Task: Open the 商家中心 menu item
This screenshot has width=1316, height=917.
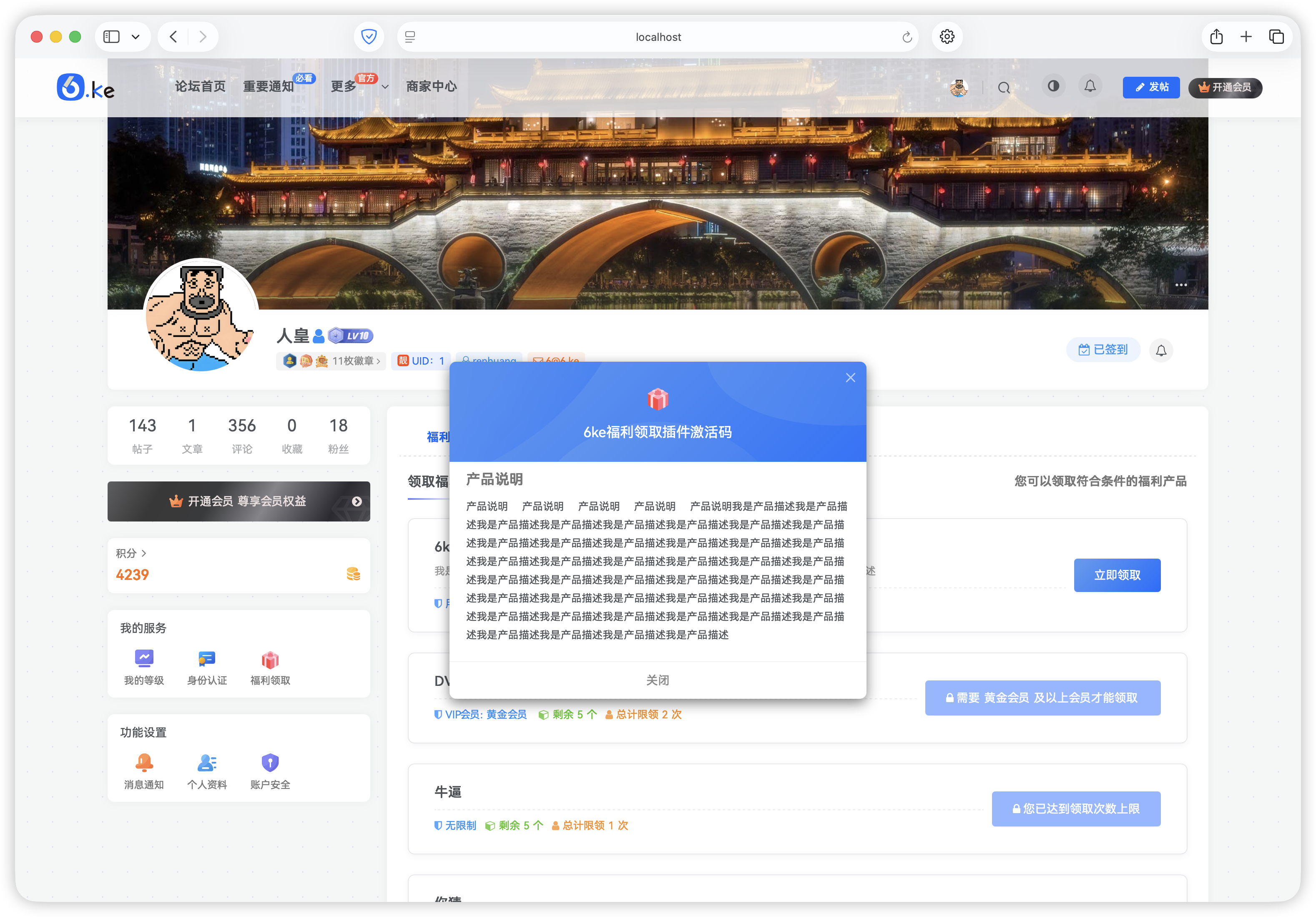Action: pos(431,86)
